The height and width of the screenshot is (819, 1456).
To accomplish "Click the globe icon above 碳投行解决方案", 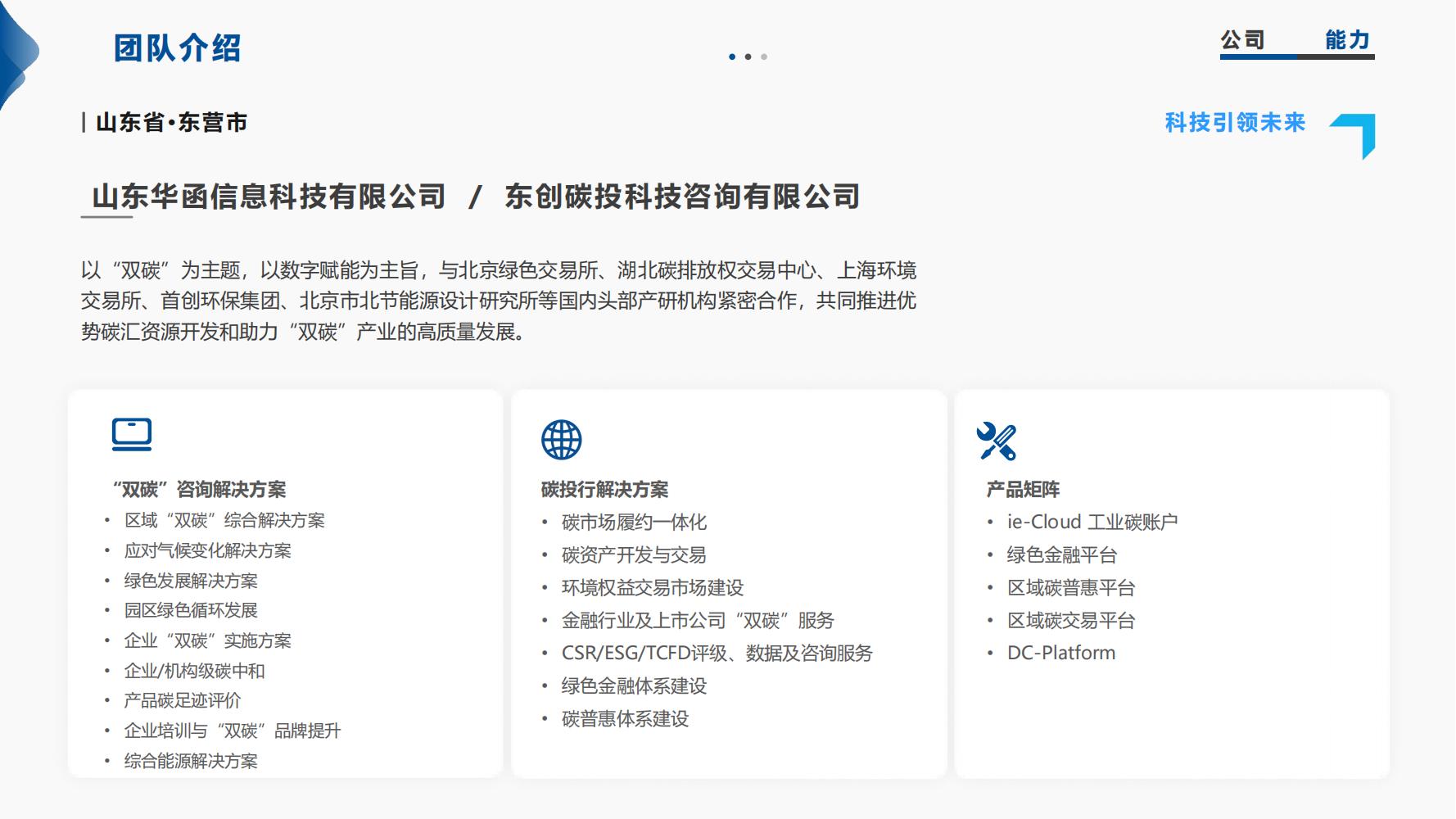I will pyautogui.click(x=561, y=440).
